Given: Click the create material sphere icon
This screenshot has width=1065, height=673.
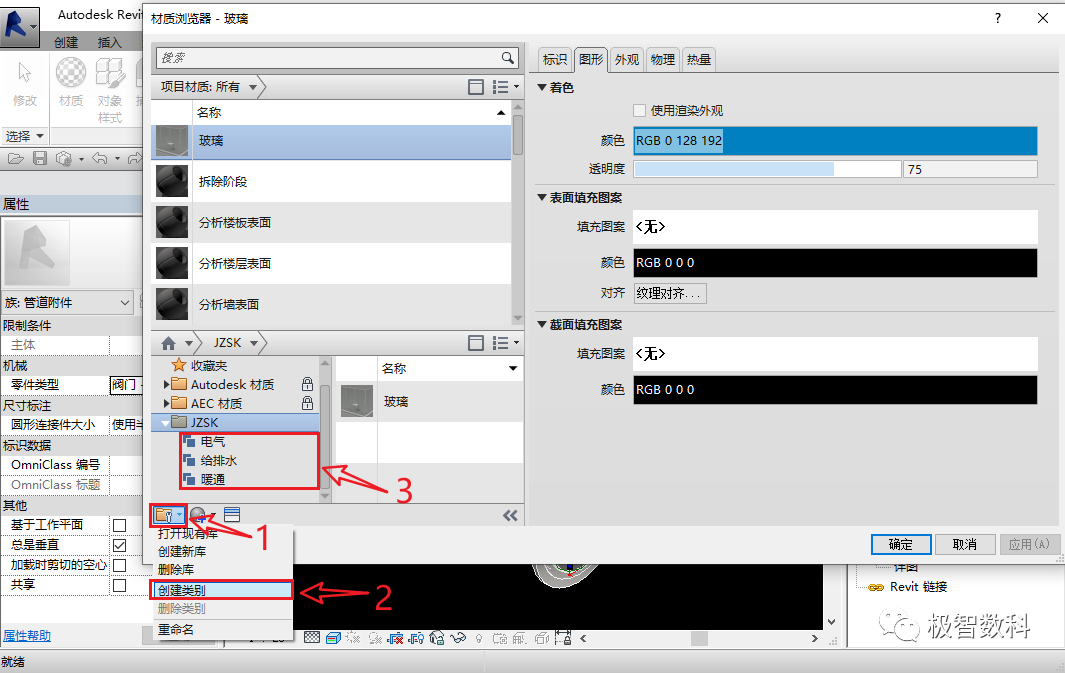Looking at the screenshot, I should (x=198, y=515).
